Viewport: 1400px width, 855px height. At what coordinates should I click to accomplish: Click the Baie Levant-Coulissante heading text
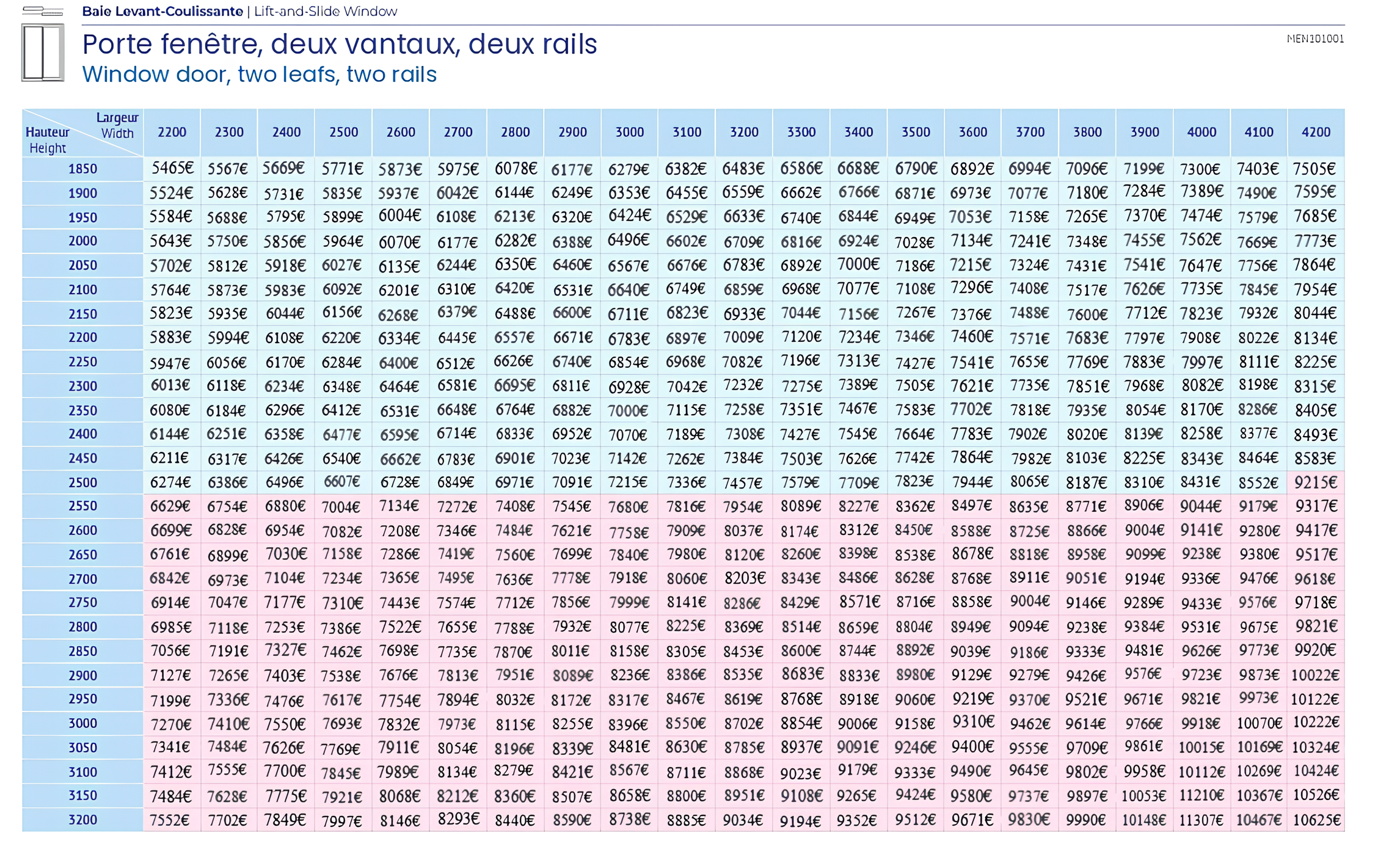pos(162,11)
